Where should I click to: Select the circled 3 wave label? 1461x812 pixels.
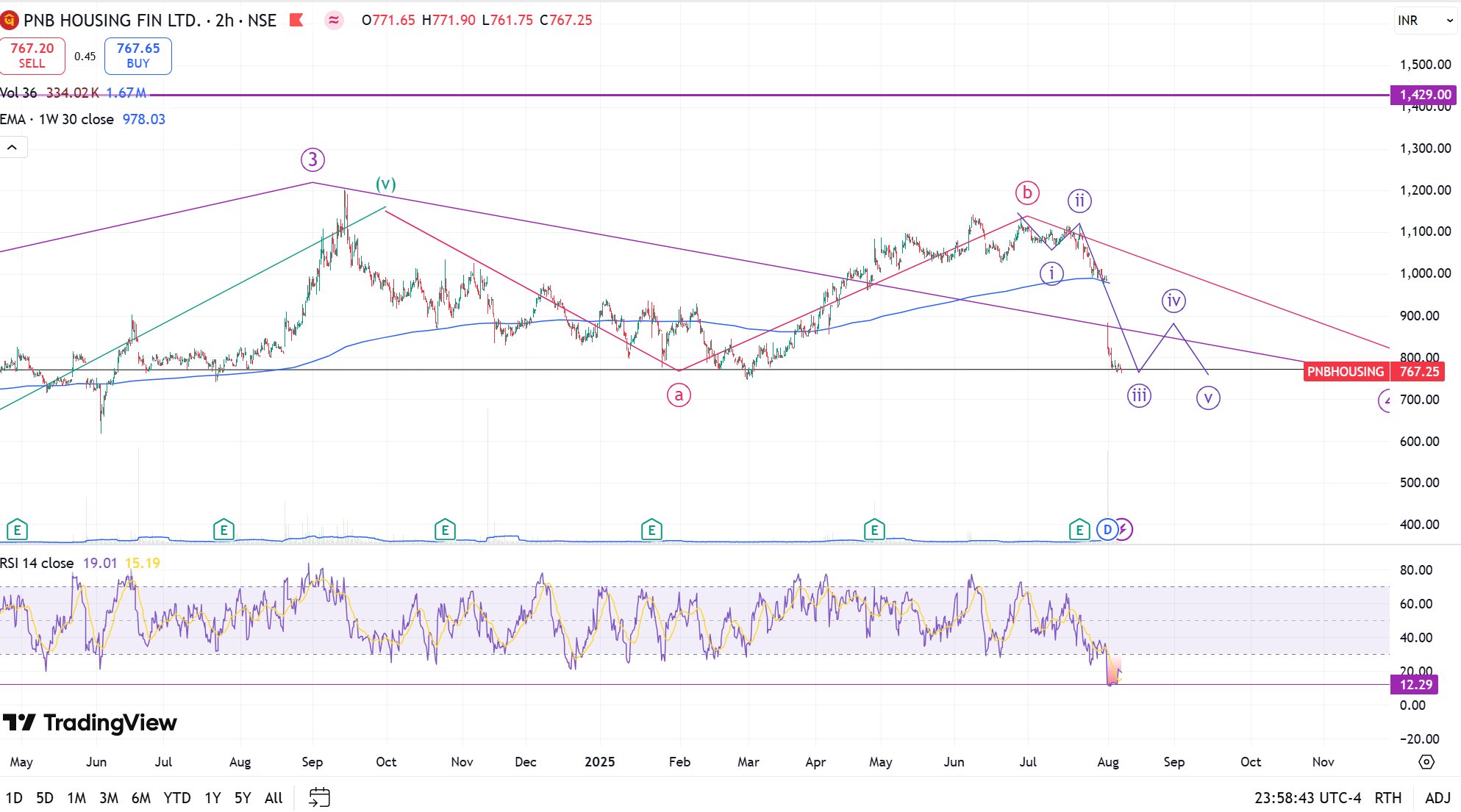point(312,159)
